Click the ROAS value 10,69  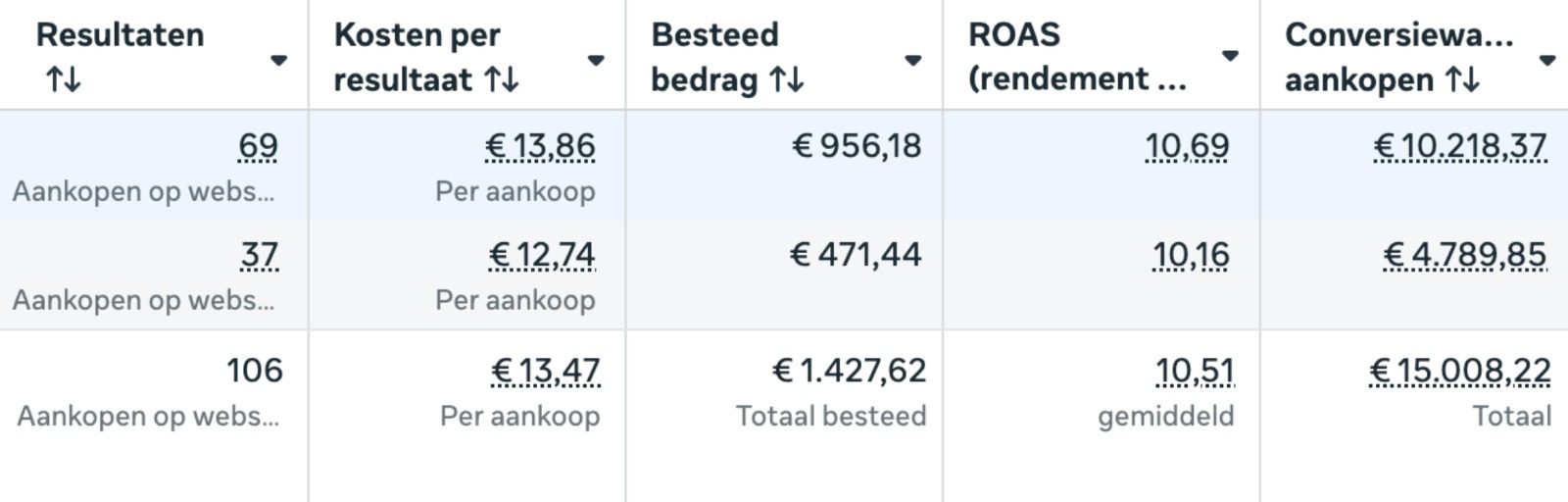(x=1187, y=146)
